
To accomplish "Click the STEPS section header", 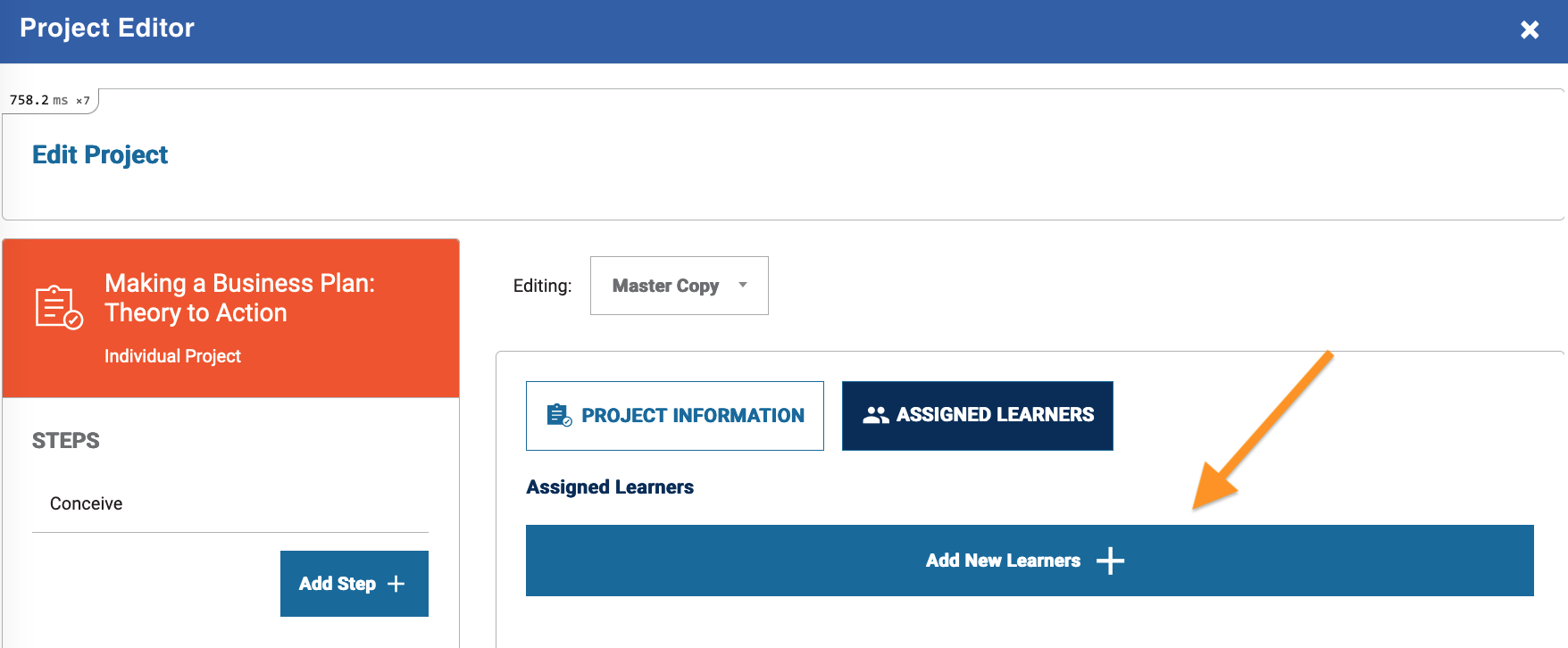I will pyautogui.click(x=66, y=441).
